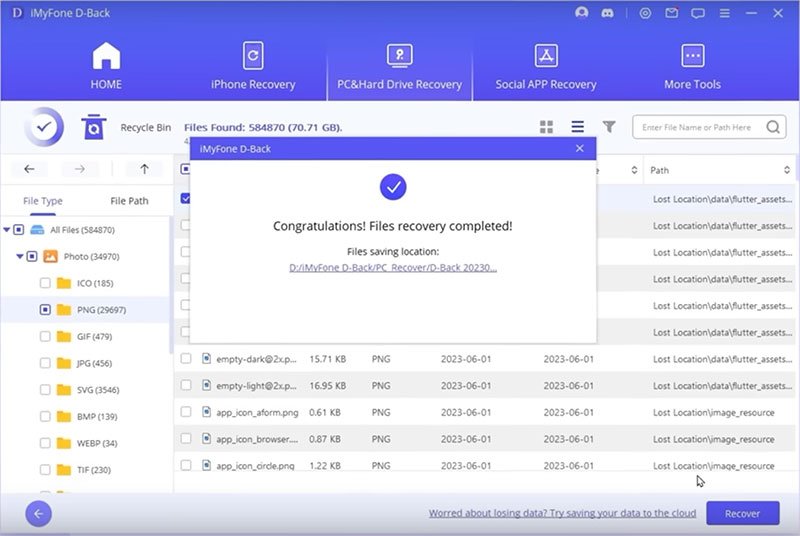This screenshot has width=800, height=536.
Task: Click the app_icon_aform.png file icon
Action: tap(206, 412)
